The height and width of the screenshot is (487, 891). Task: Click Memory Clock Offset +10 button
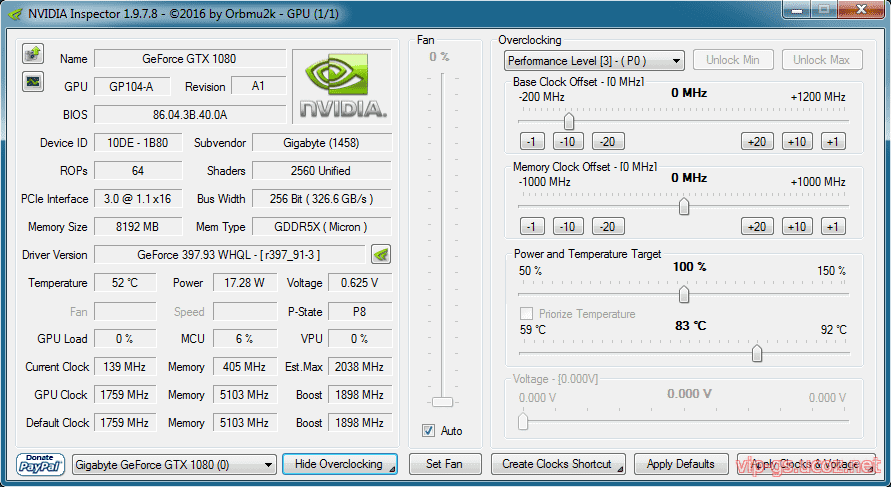point(797,227)
